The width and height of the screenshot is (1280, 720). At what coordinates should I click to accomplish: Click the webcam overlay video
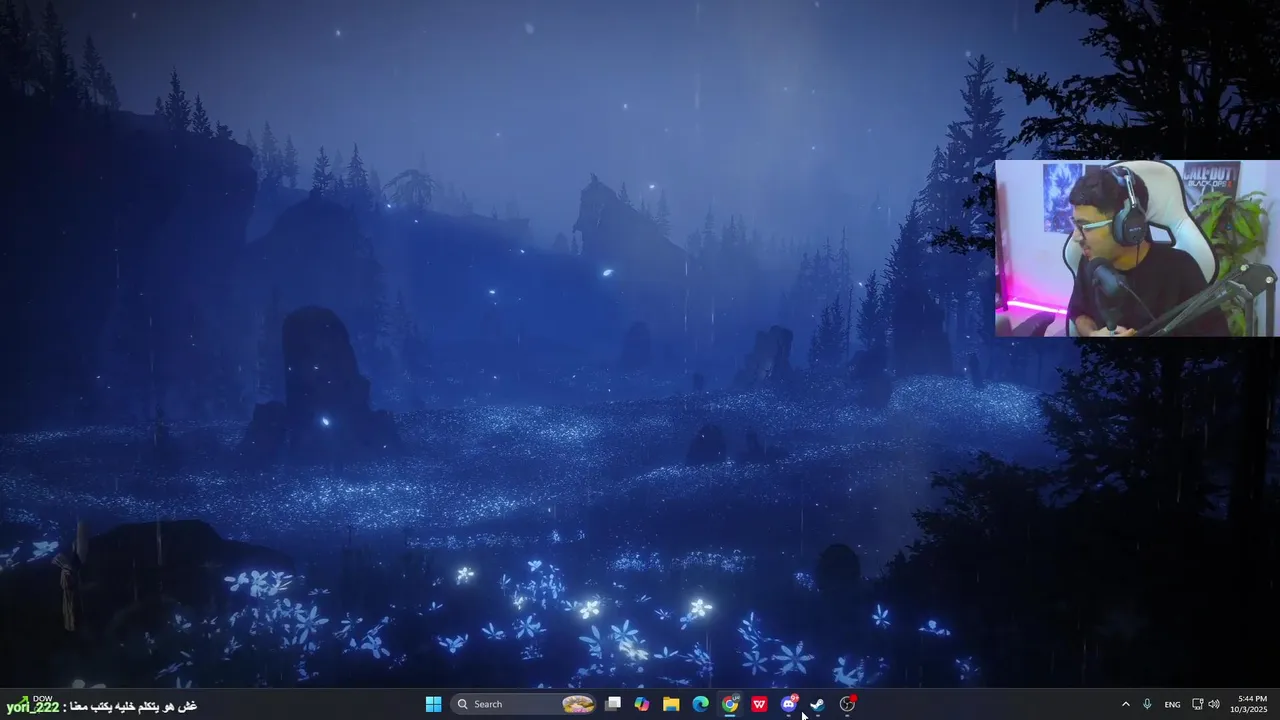click(1137, 248)
